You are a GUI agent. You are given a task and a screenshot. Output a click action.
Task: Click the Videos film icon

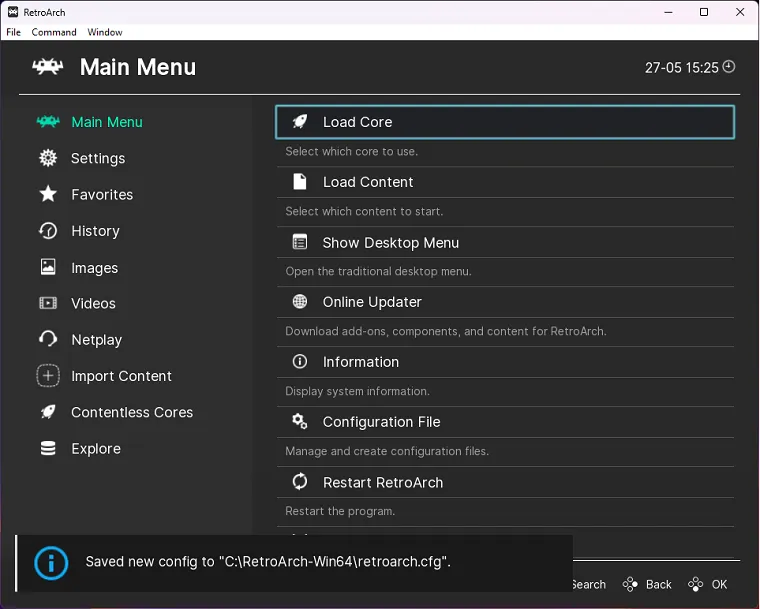(48, 303)
